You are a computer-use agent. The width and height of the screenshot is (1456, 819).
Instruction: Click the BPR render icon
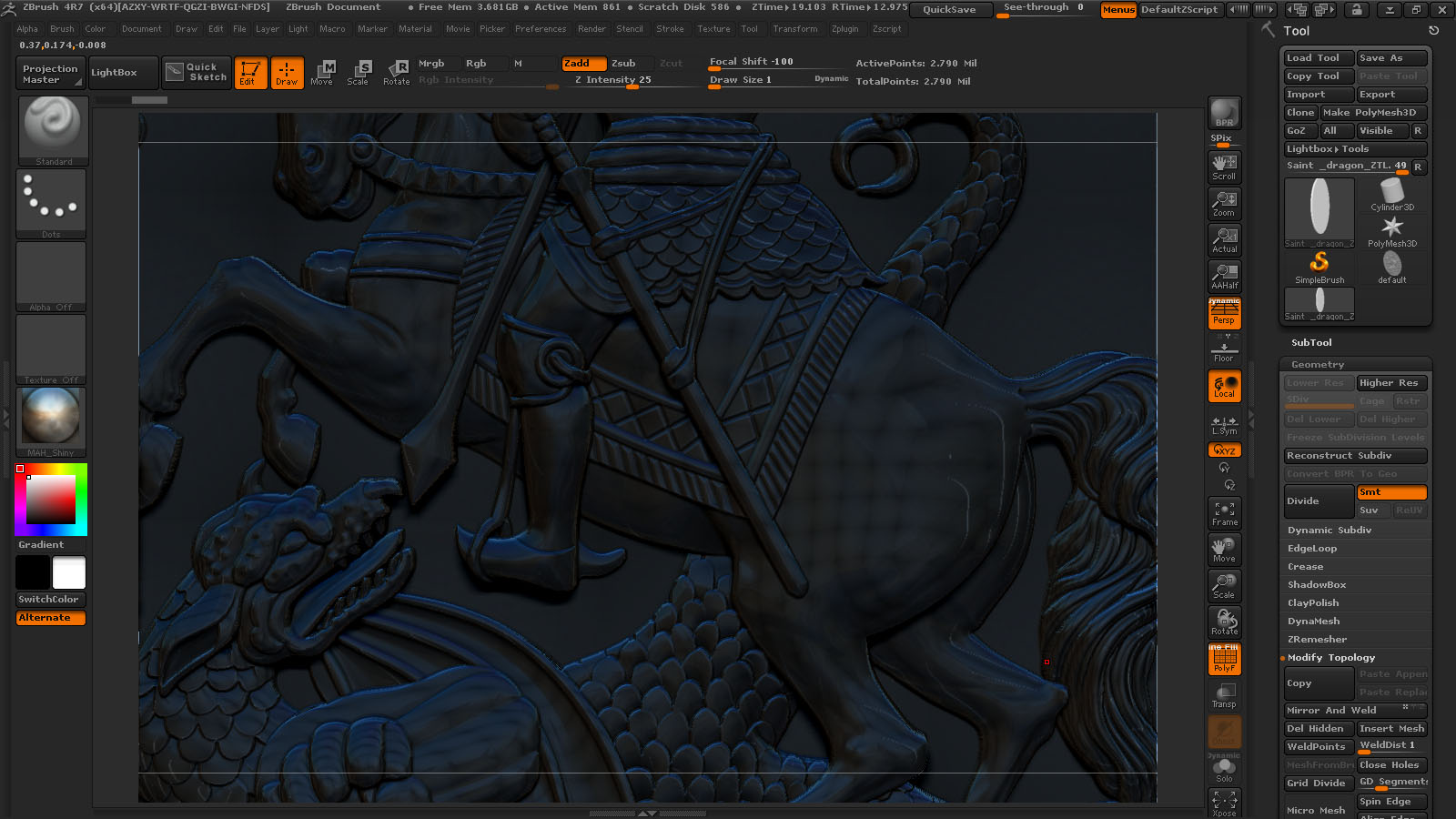(x=1224, y=113)
